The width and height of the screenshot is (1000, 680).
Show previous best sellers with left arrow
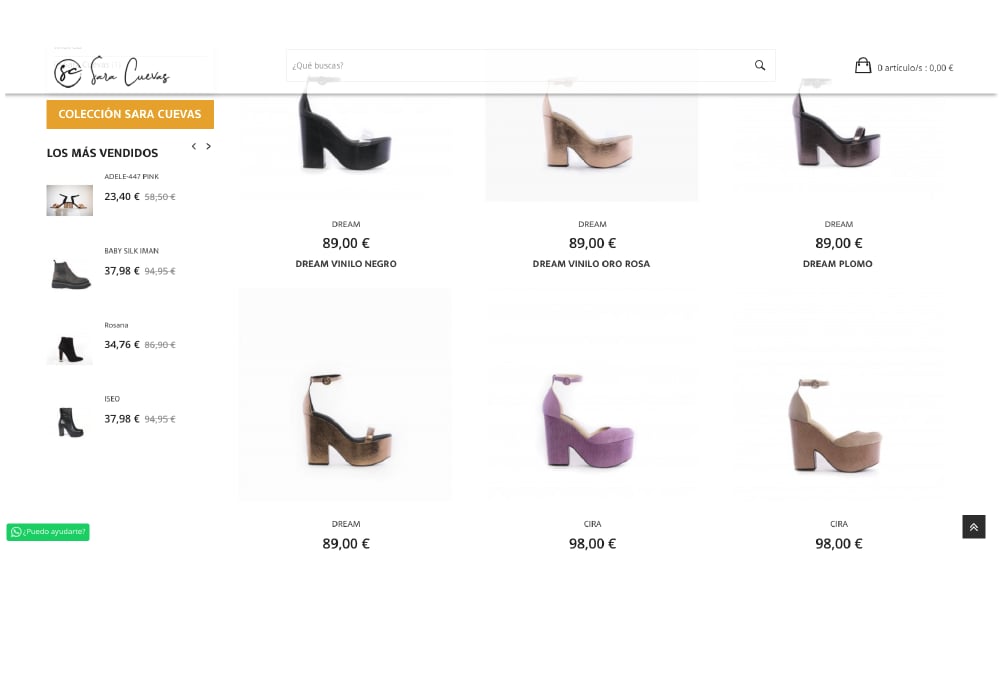coord(194,147)
